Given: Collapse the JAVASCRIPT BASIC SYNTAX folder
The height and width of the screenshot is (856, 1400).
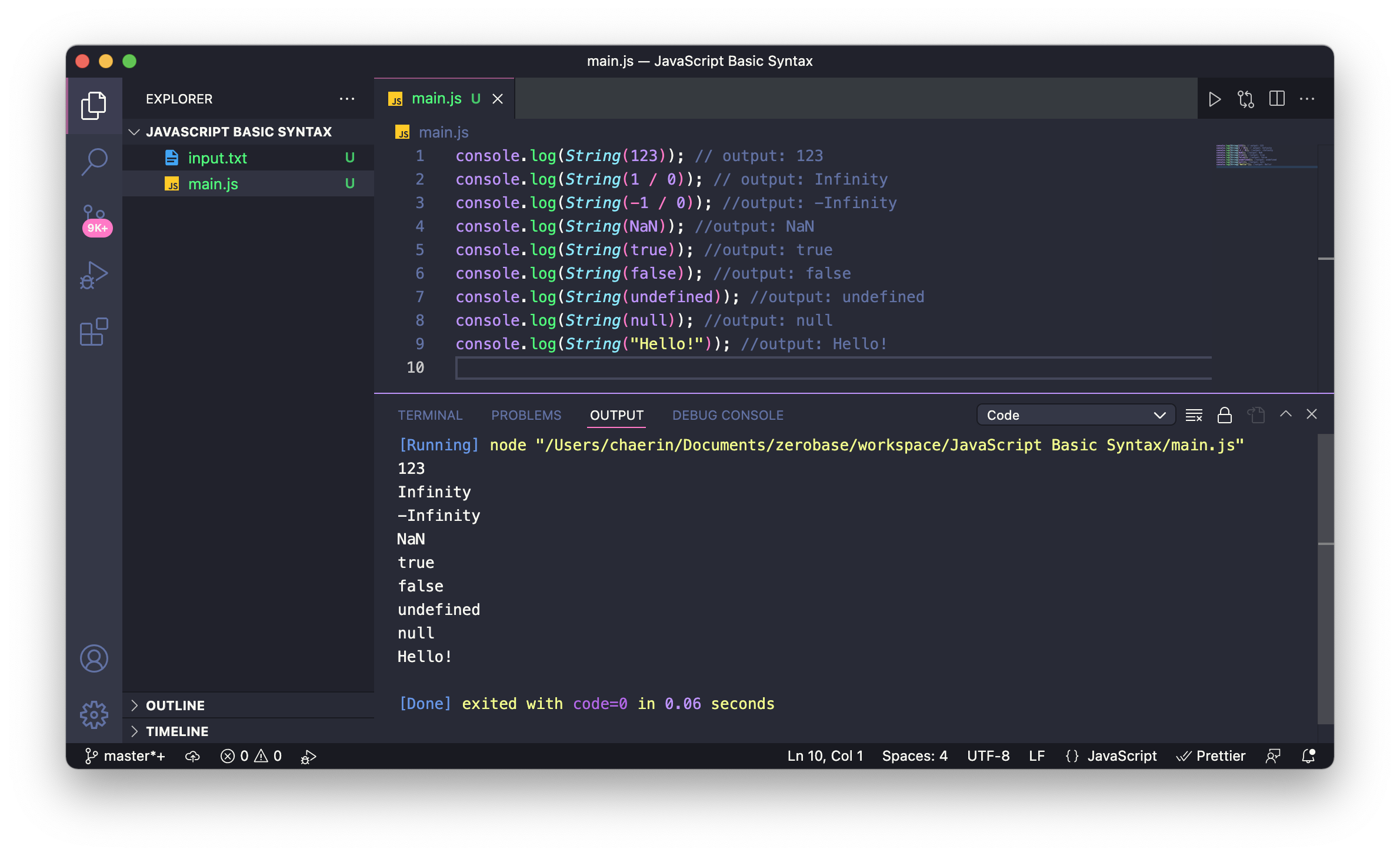Looking at the screenshot, I should coord(134,132).
